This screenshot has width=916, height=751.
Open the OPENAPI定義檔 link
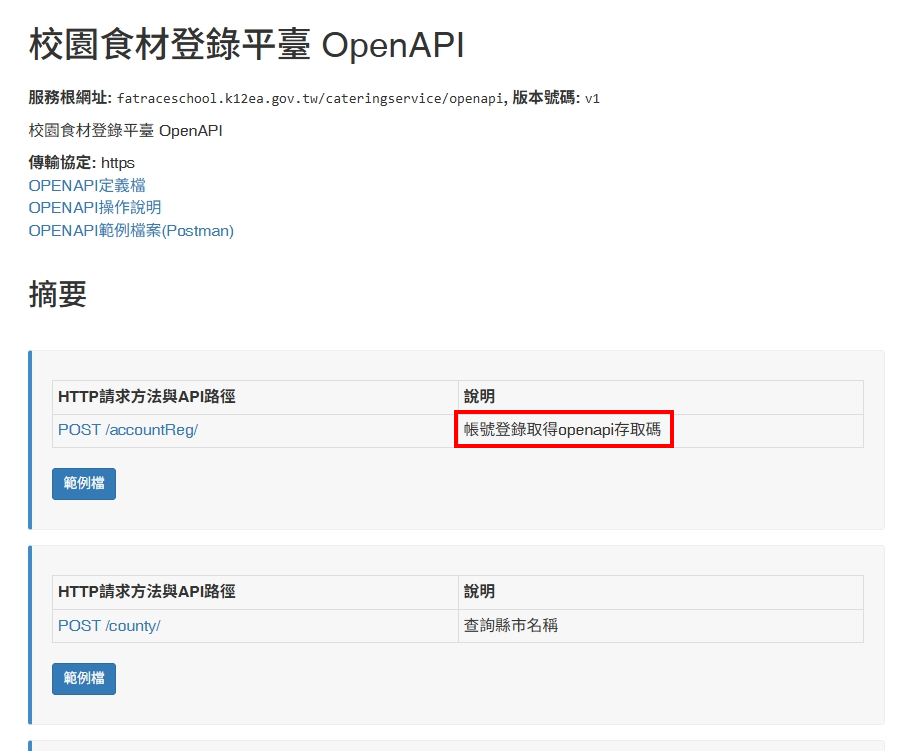click(x=87, y=185)
